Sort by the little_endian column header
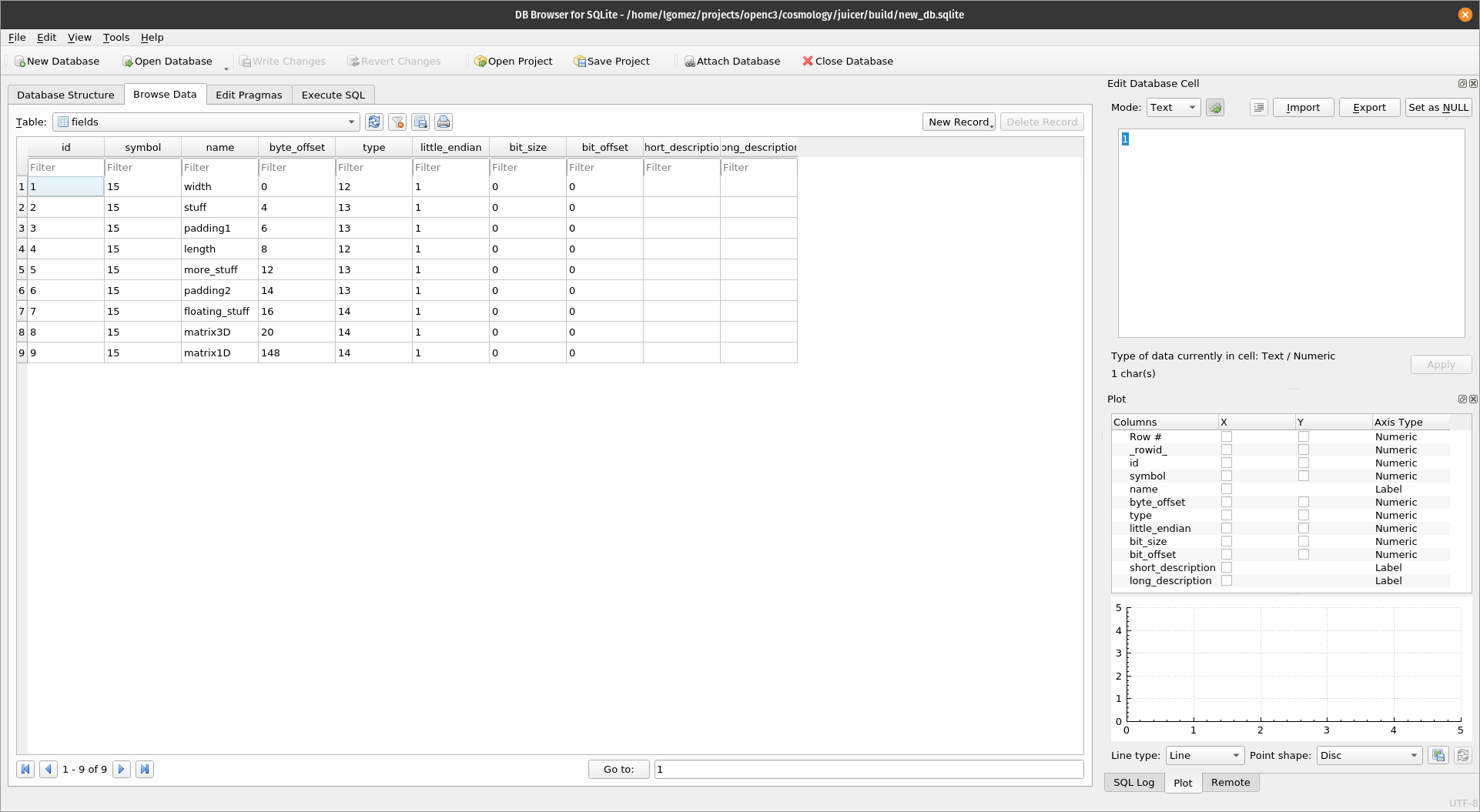 coord(451,148)
